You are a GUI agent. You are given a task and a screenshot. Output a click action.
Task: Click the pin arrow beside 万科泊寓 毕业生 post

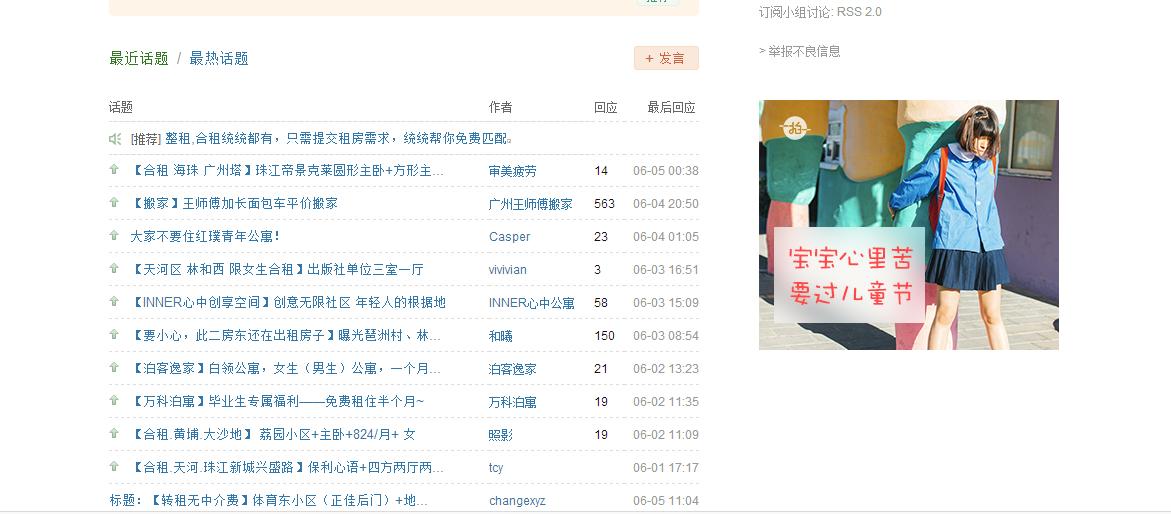tap(114, 400)
